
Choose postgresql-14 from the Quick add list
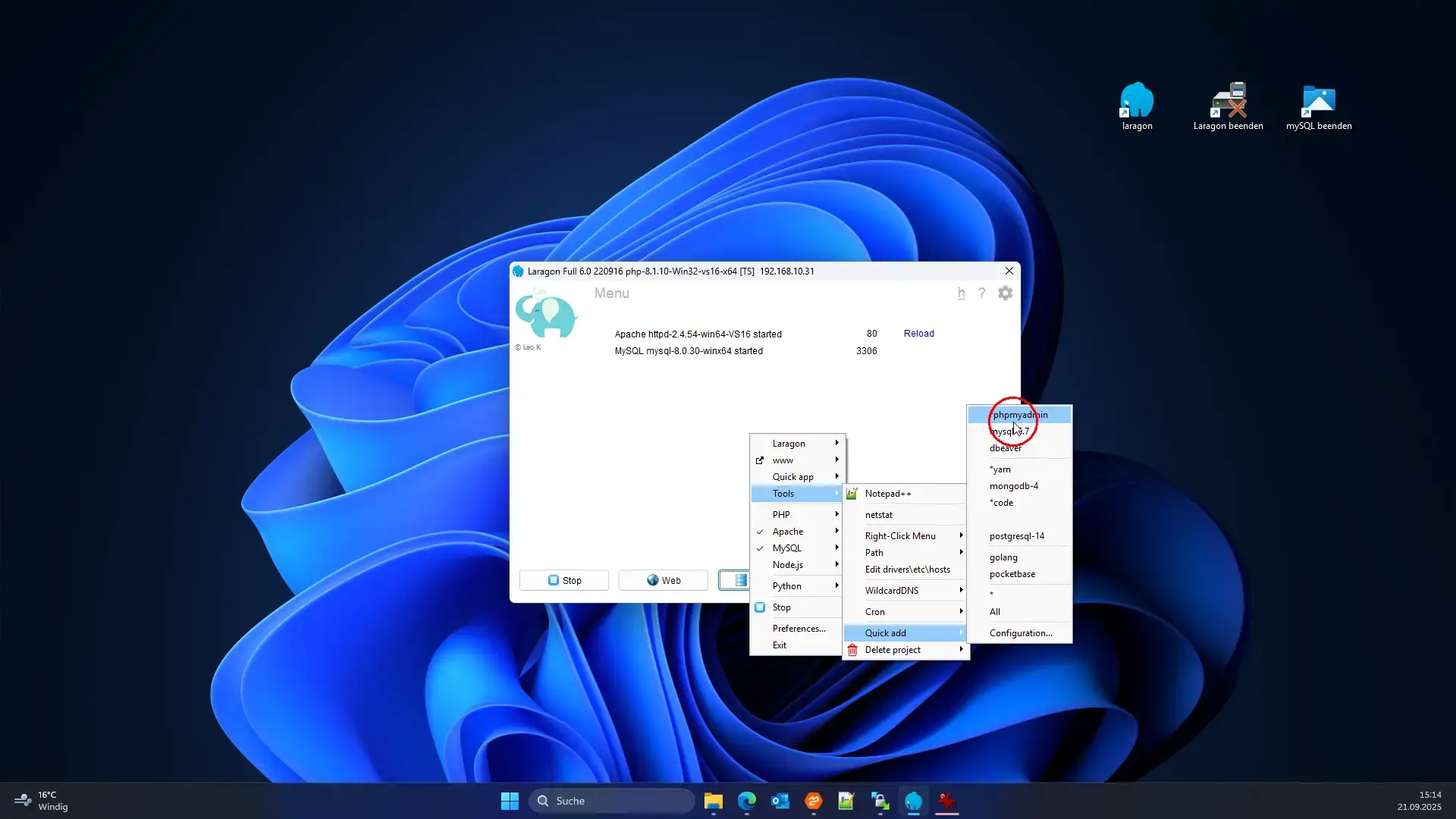coord(1016,536)
